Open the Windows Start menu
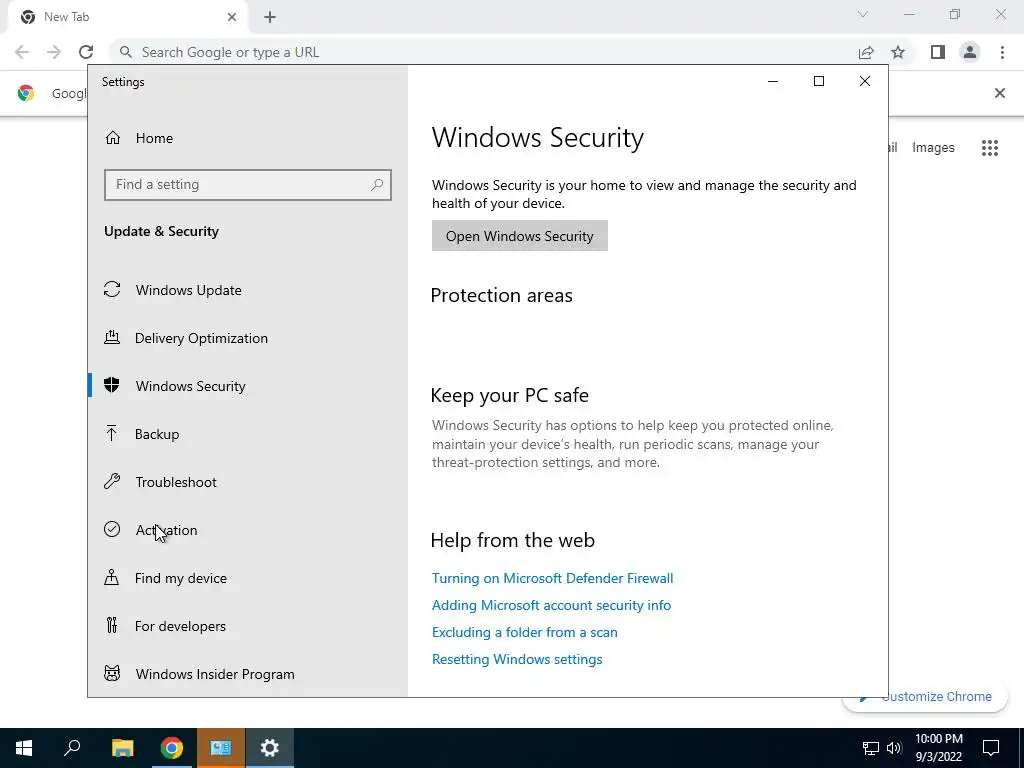This screenshot has height=768, width=1024. point(24,748)
